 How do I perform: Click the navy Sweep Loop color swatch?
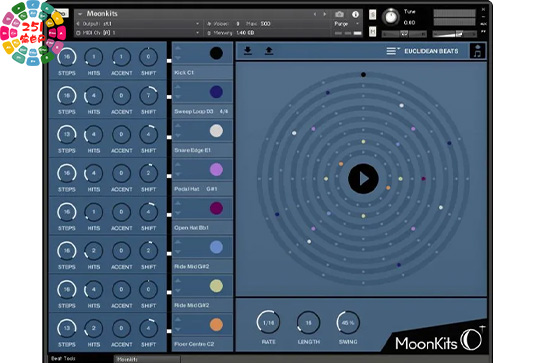coord(216,92)
